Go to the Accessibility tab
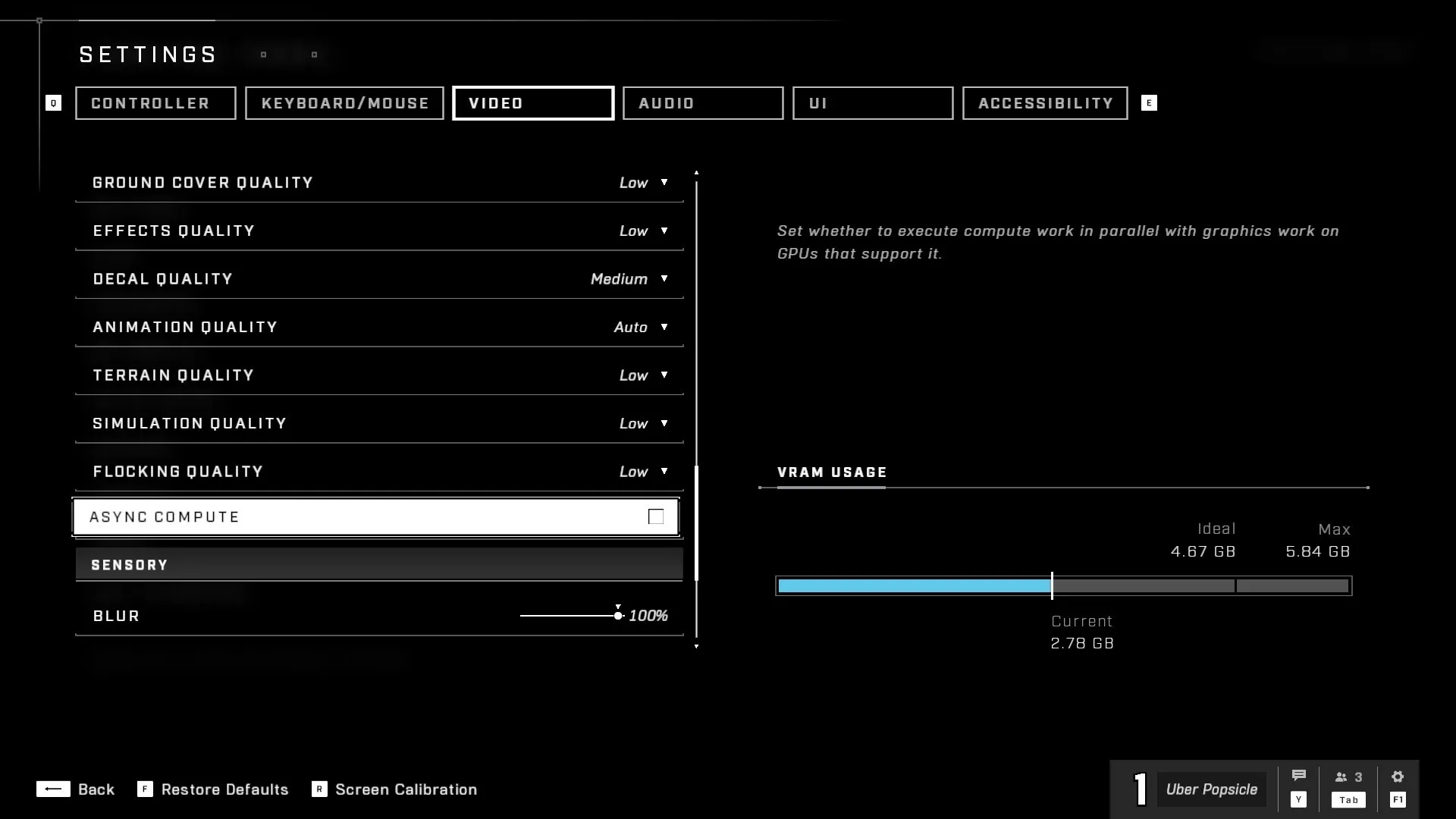This screenshot has height=819, width=1456. [1045, 103]
